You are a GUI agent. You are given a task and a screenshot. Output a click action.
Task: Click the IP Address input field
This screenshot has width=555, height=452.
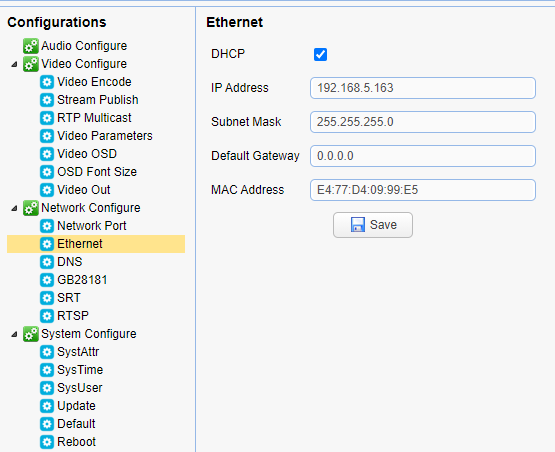click(x=423, y=88)
